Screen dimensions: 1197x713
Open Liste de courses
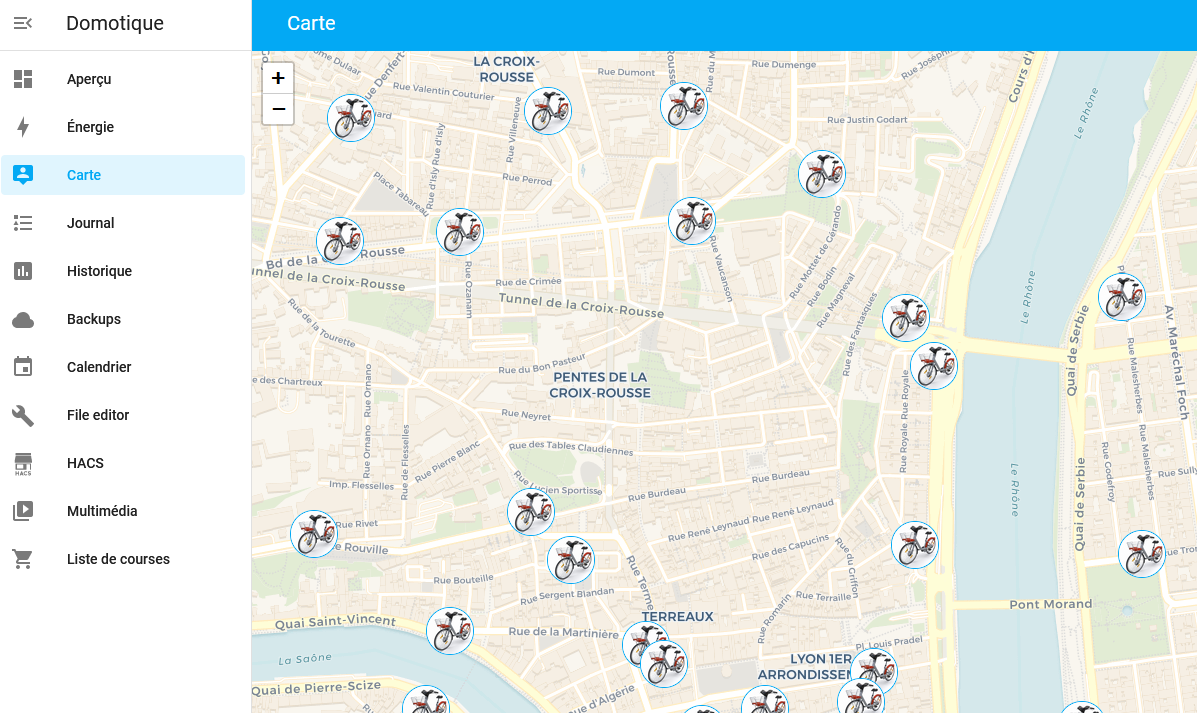tap(123, 559)
